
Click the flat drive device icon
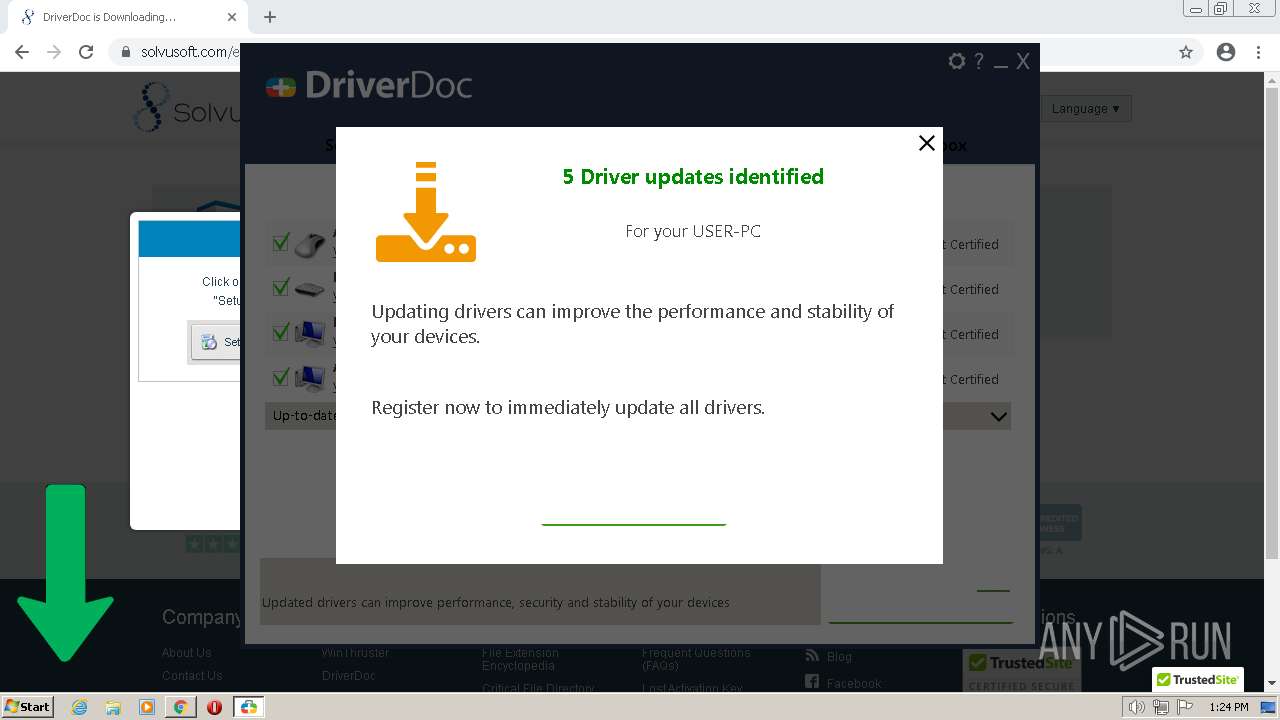(310, 289)
